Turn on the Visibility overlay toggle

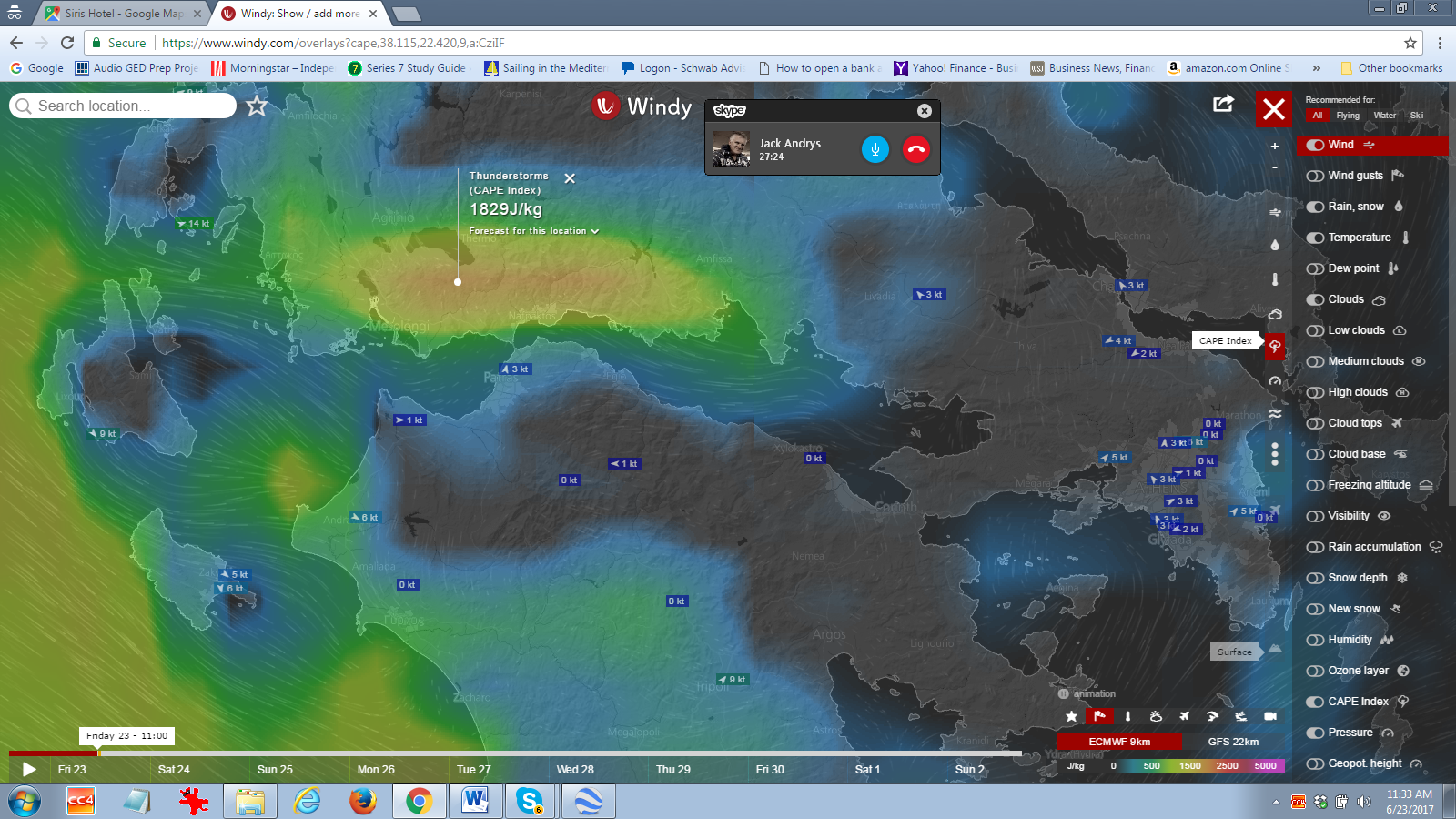(1315, 517)
